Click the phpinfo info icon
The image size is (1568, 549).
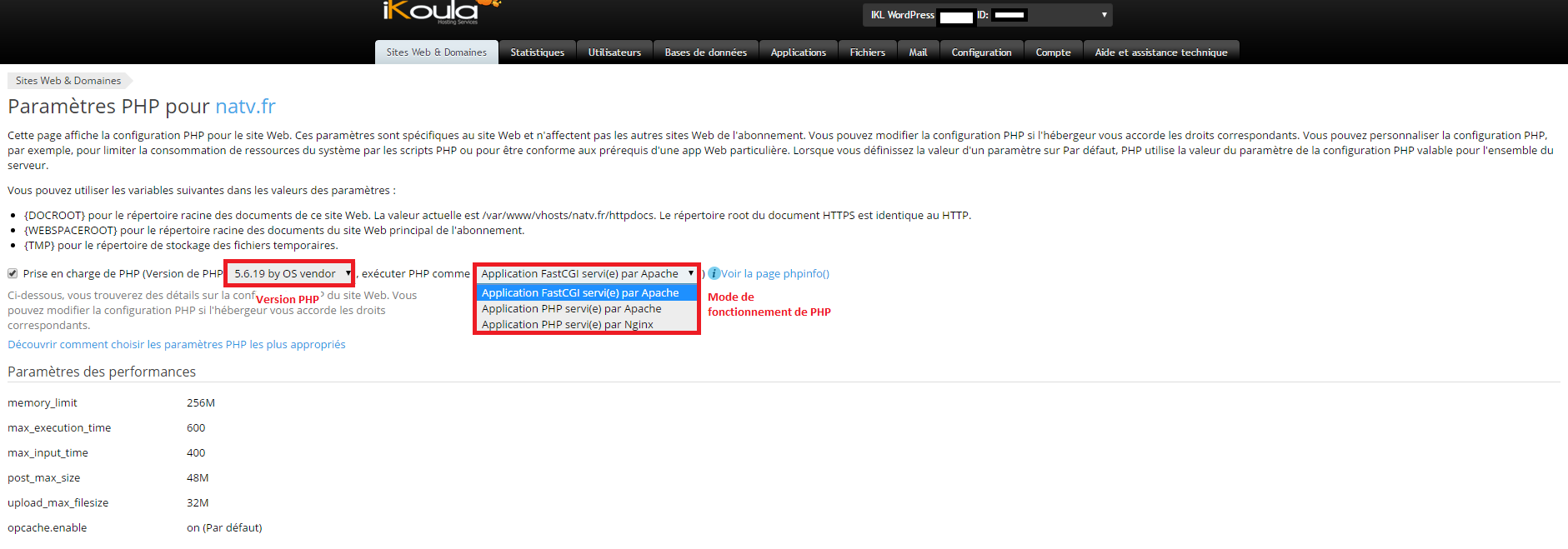click(x=714, y=274)
